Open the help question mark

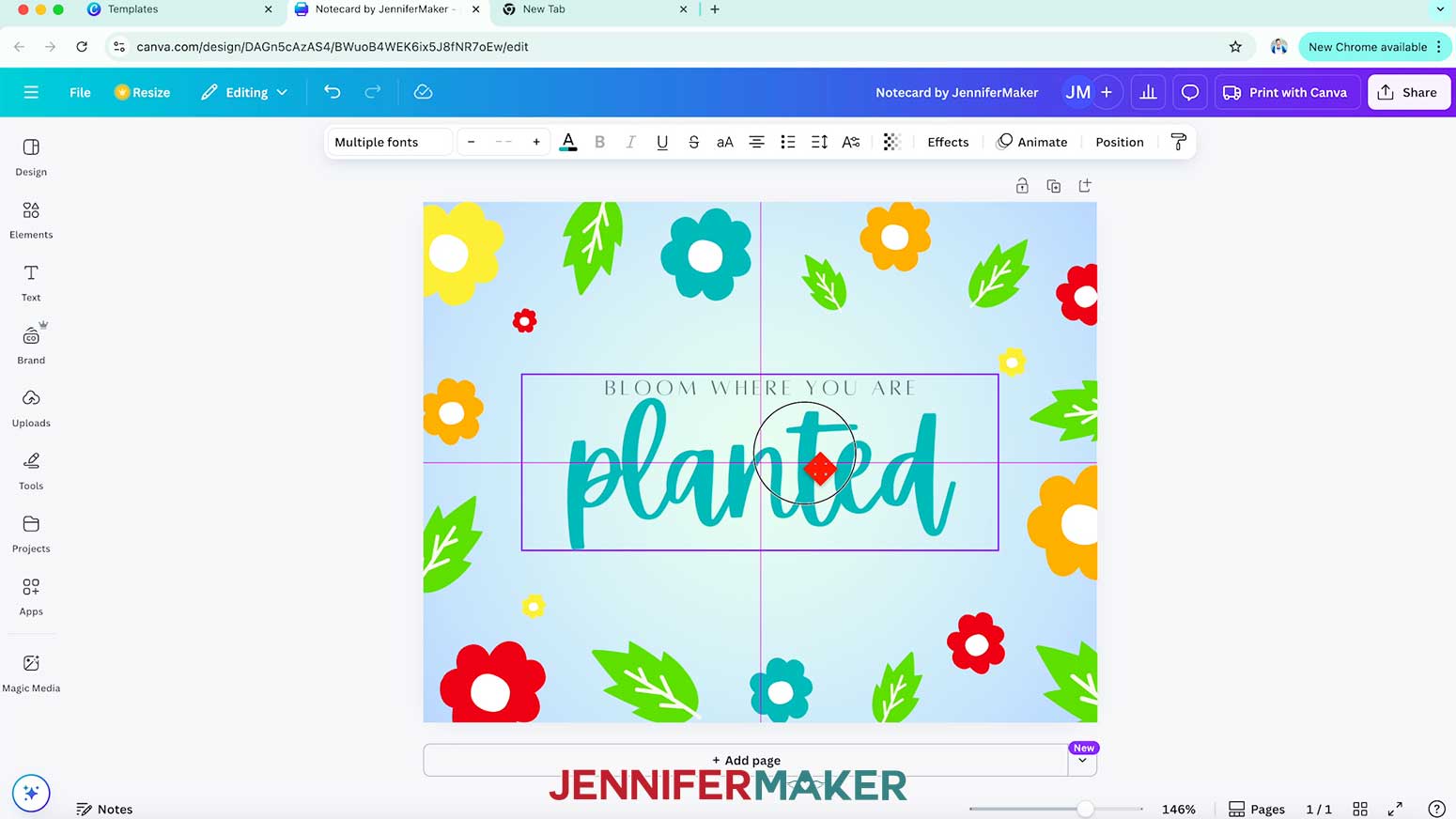pos(1436,809)
